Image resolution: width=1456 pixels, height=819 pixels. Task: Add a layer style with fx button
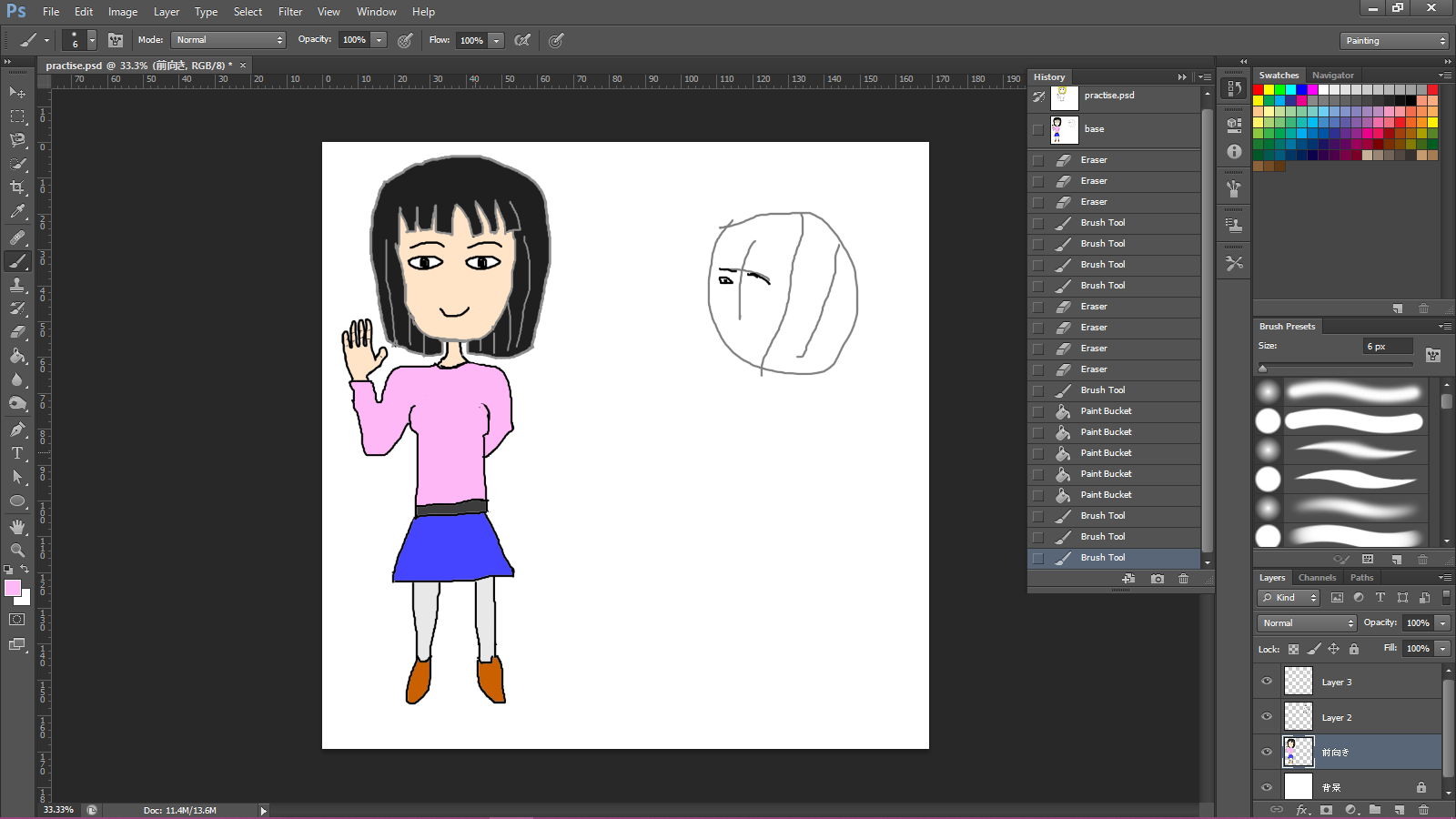pos(1303,809)
